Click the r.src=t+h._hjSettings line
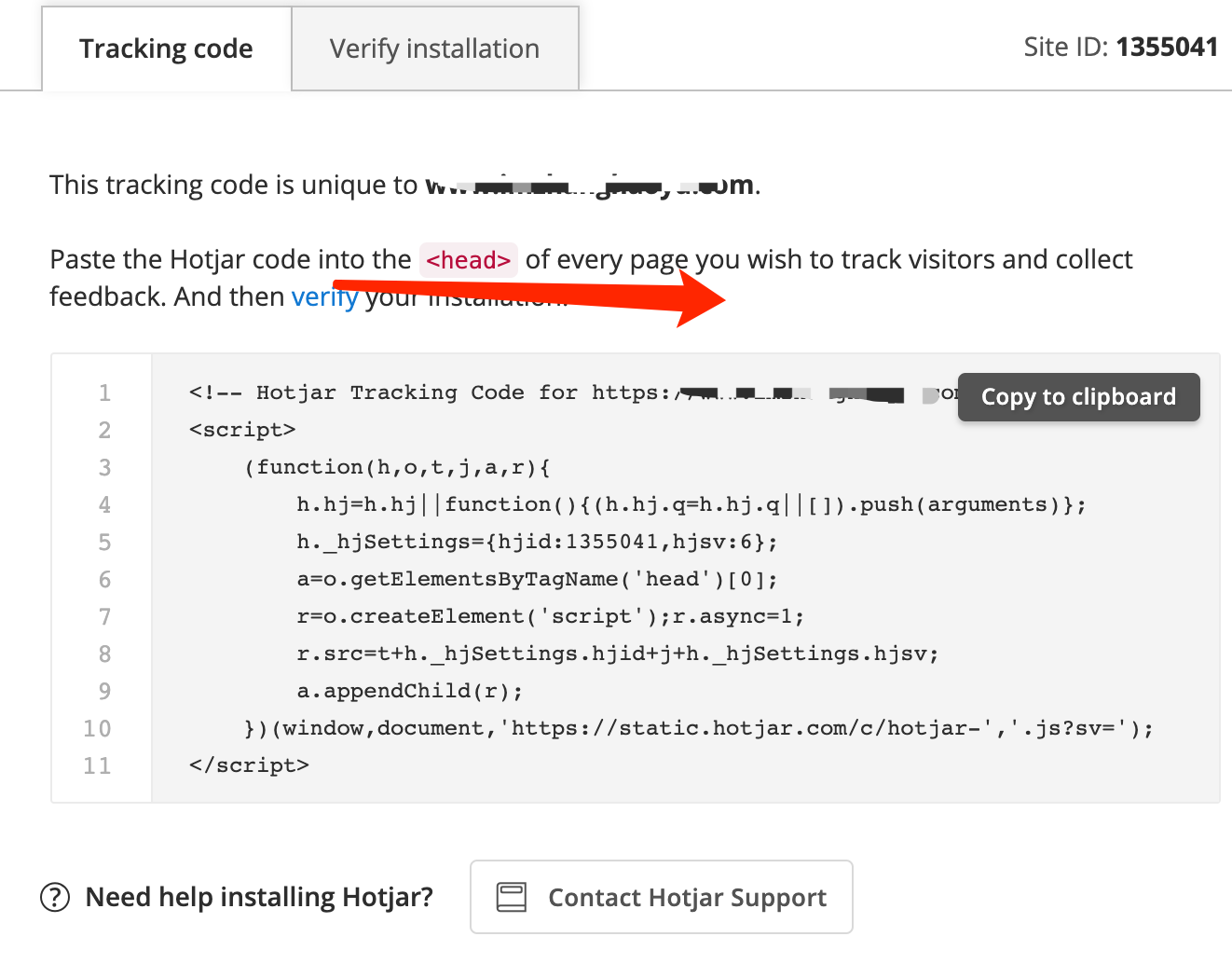 coord(617,654)
